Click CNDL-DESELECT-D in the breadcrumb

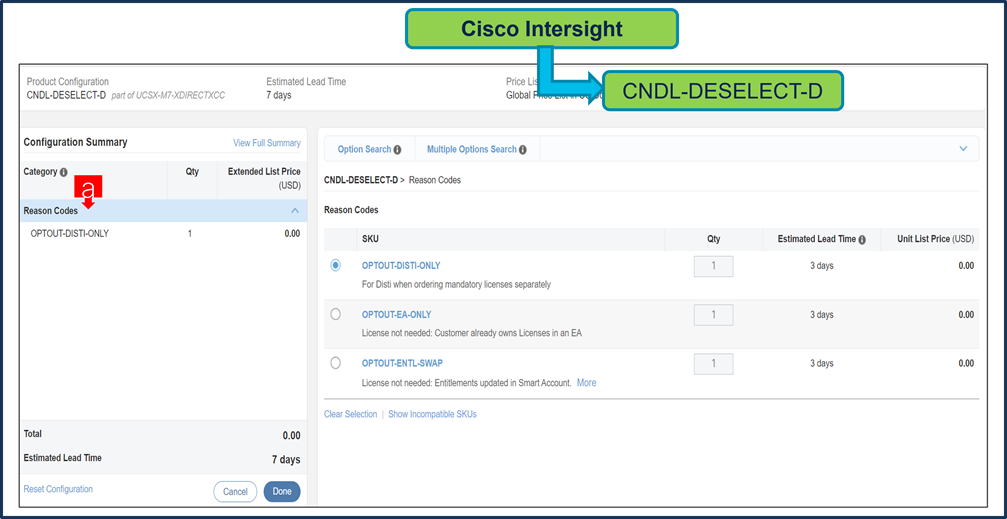pyautogui.click(x=361, y=180)
